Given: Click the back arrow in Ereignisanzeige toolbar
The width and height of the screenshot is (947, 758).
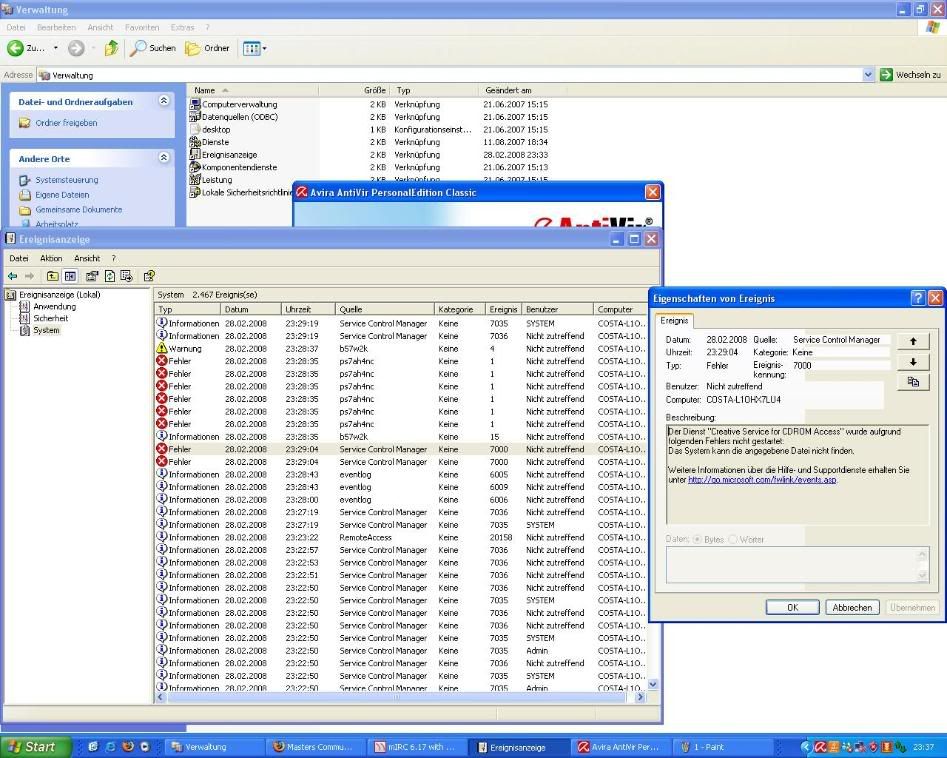Looking at the screenshot, I should [12, 276].
